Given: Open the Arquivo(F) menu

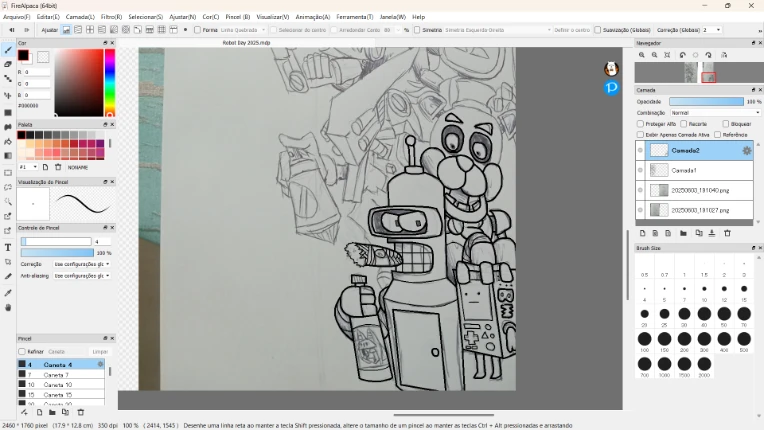Looking at the screenshot, I should pyautogui.click(x=17, y=17).
